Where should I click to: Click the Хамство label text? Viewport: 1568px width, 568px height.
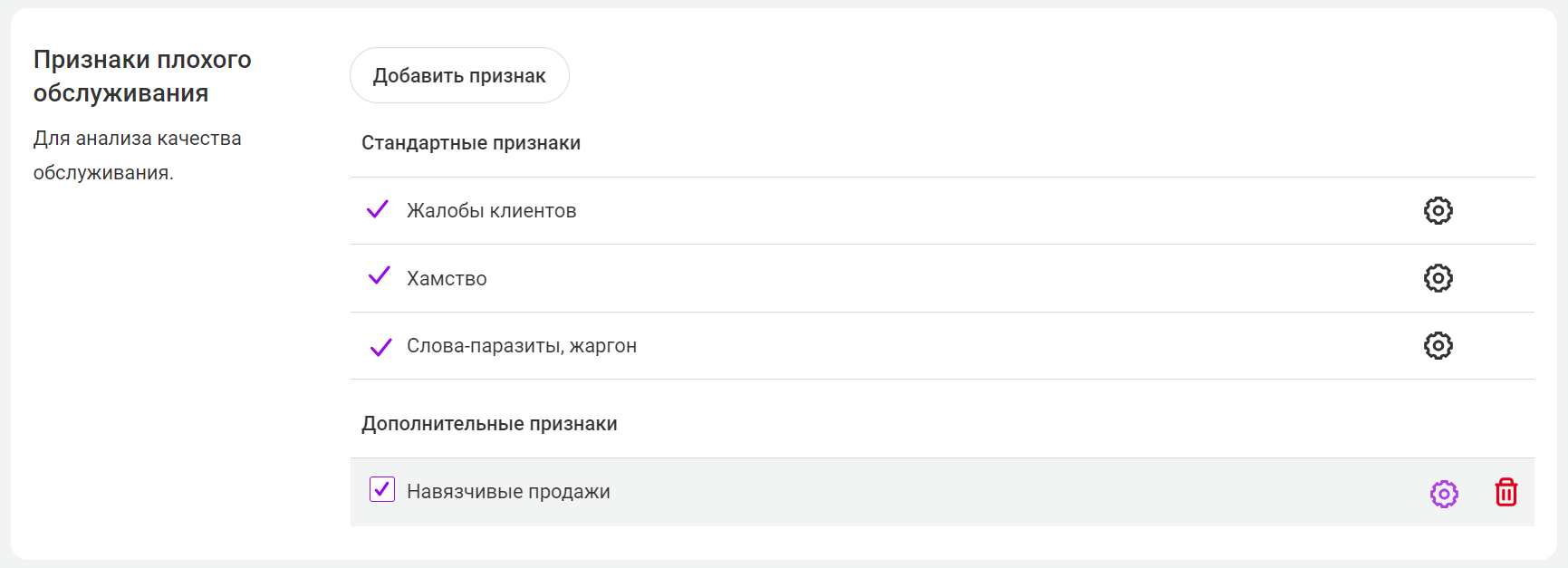coord(447,279)
